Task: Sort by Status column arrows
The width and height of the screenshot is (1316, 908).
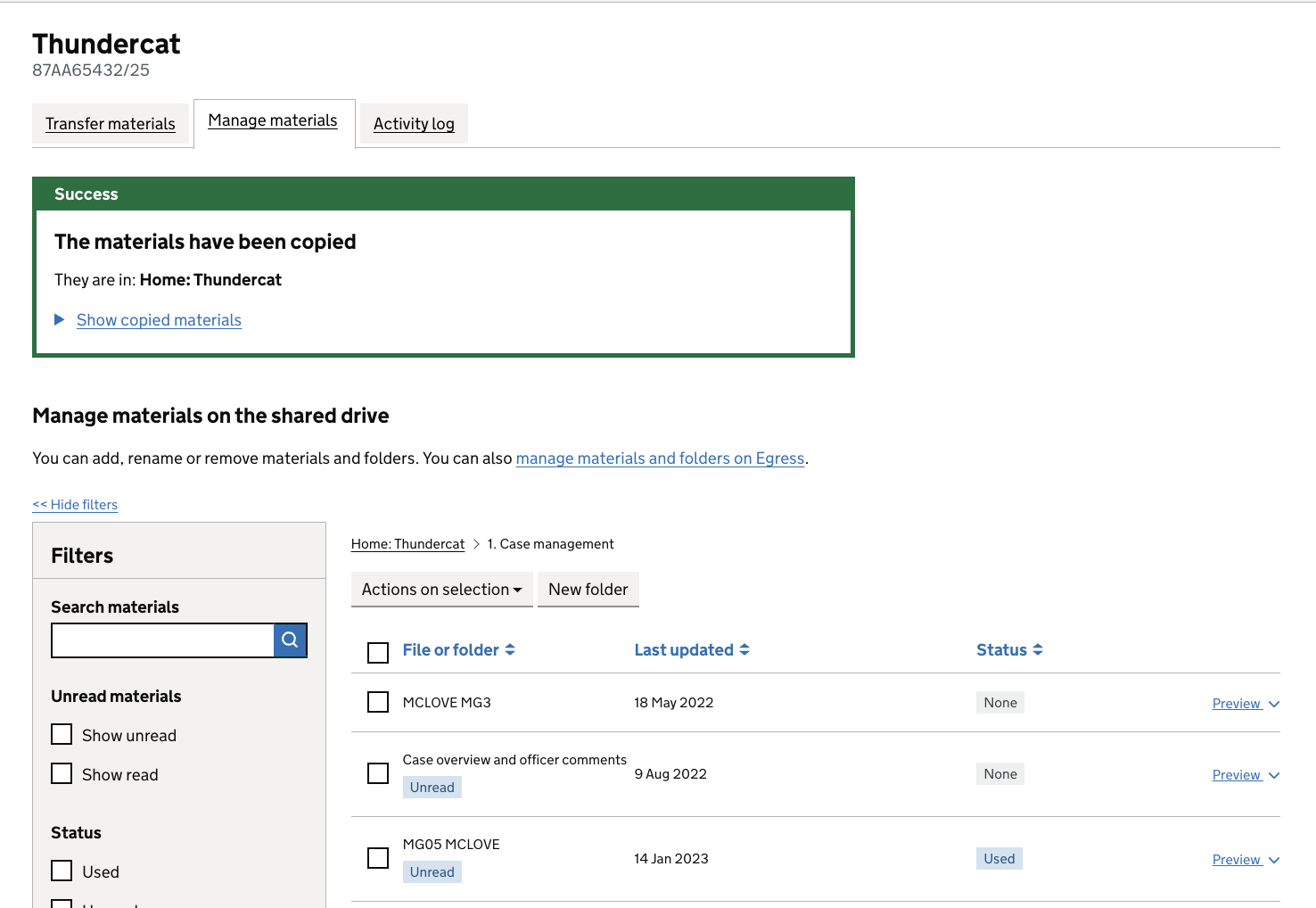Action: 1038,650
